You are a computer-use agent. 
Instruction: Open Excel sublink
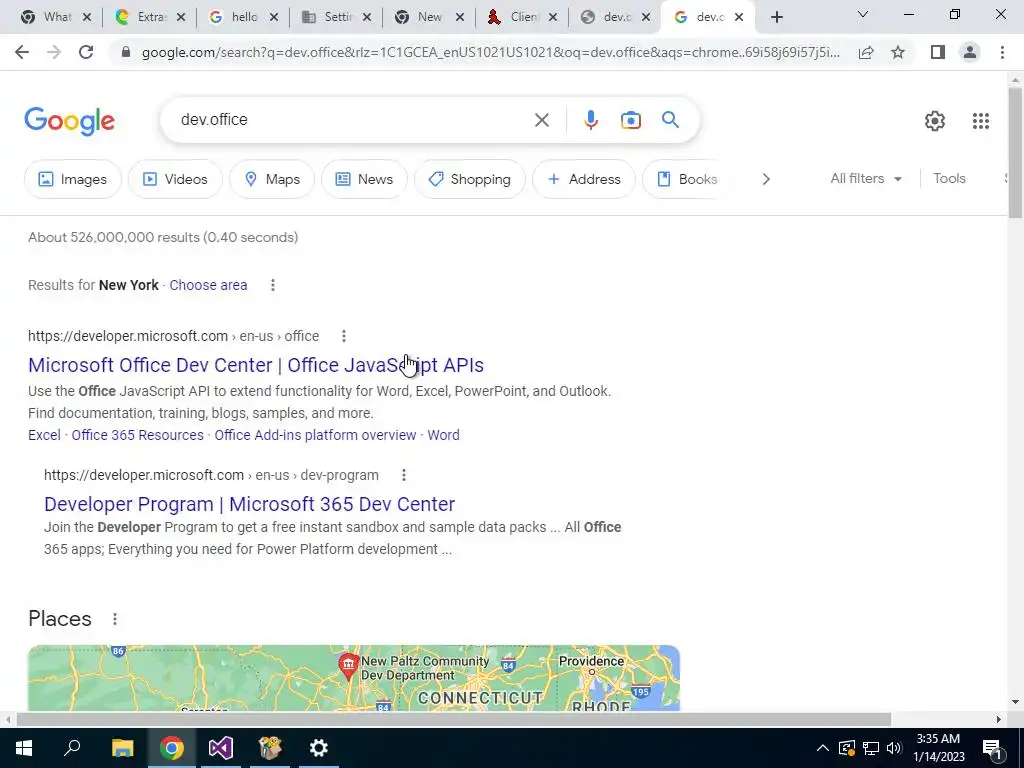tap(44, 435)
